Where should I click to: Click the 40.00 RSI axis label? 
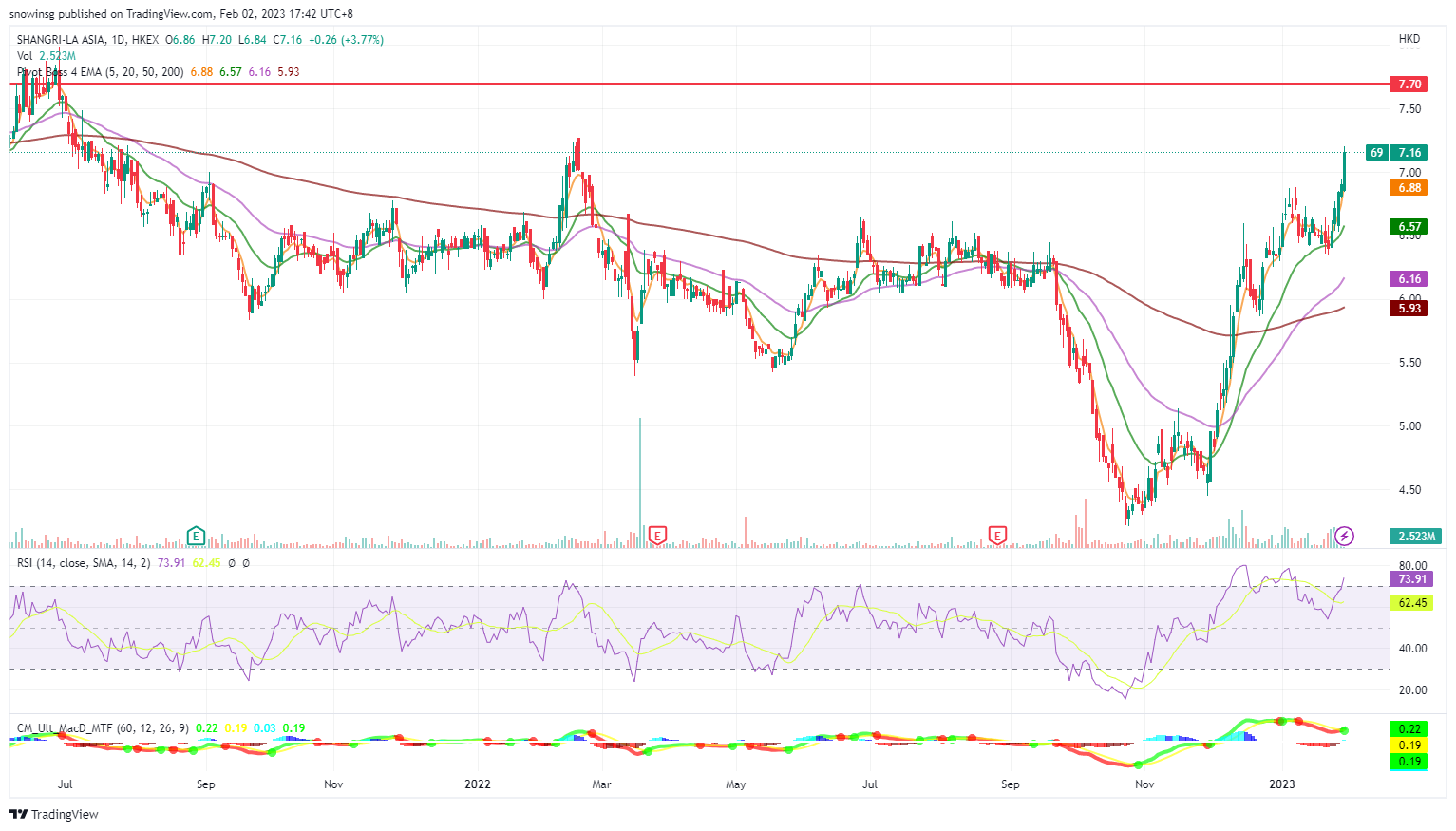pos(1412,649)
